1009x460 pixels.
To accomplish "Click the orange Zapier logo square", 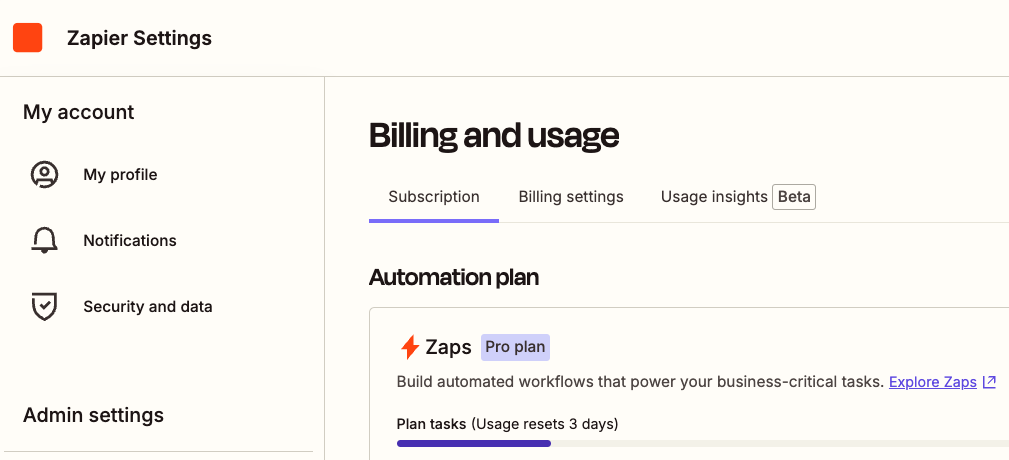I will [28, 38].
